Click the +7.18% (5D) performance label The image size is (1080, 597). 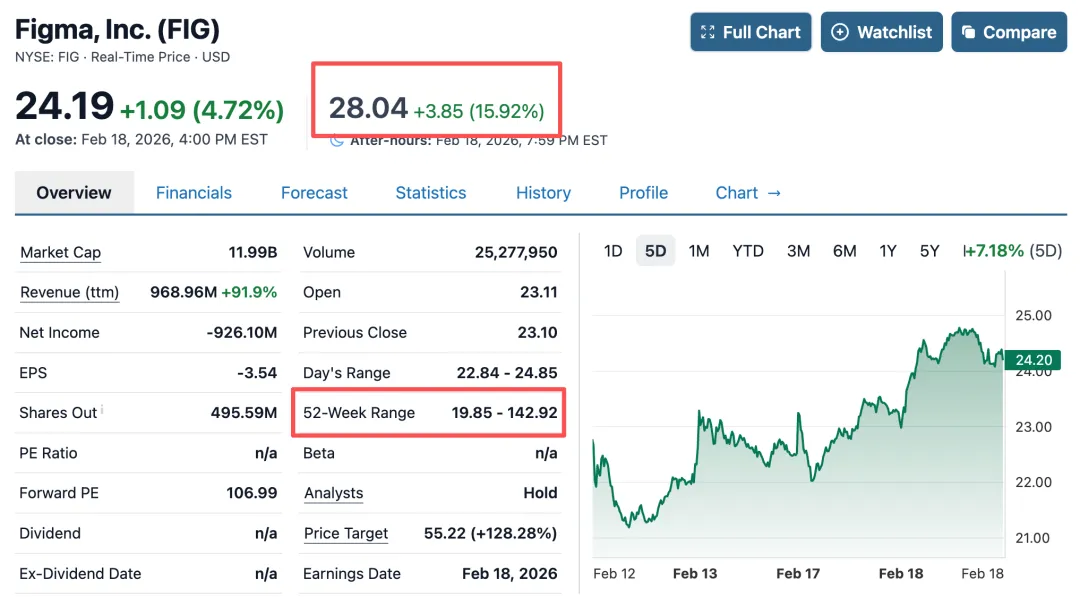click(x=1012, y=251)
